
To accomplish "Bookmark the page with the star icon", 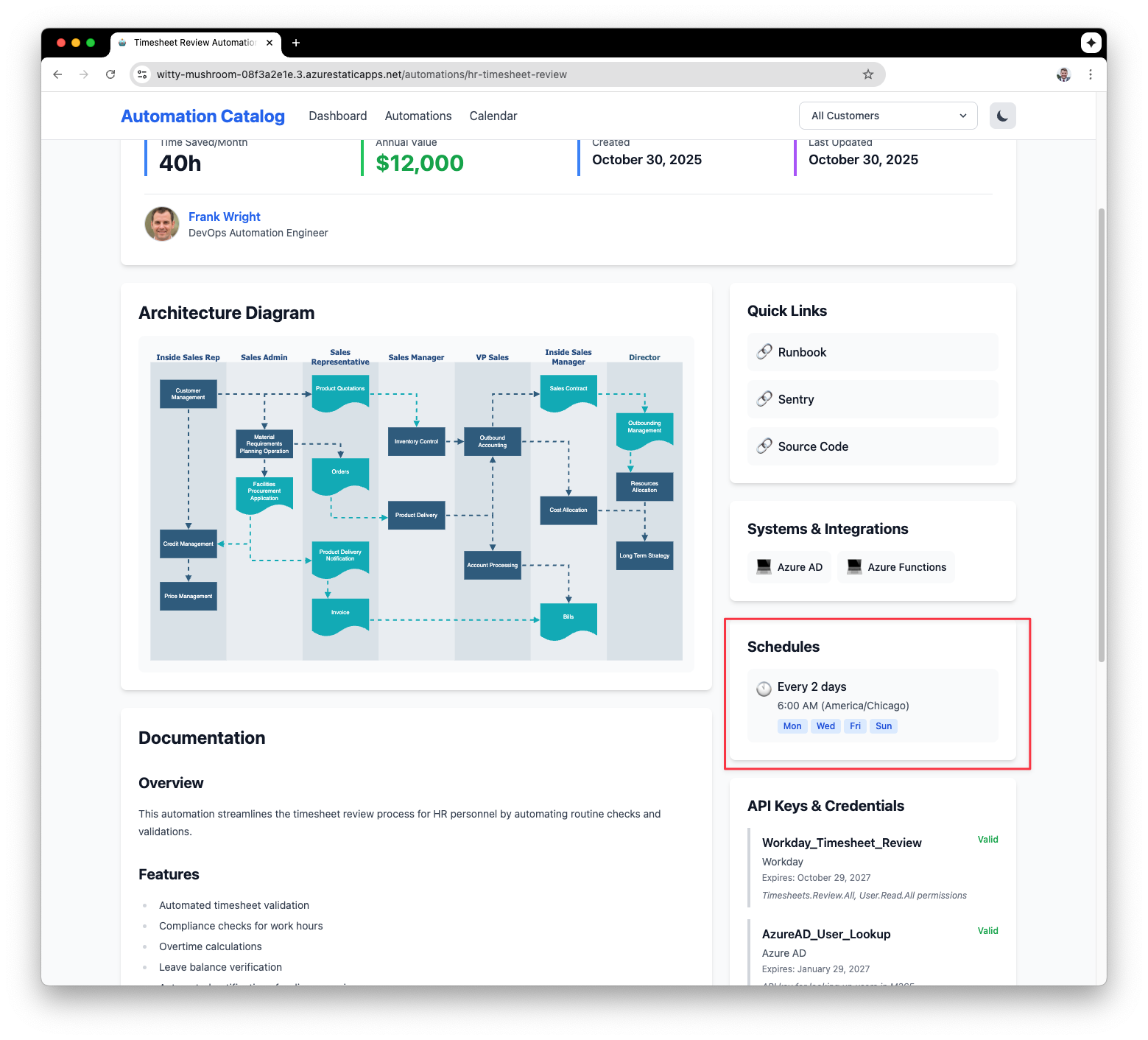I will (x=868, y=74).
